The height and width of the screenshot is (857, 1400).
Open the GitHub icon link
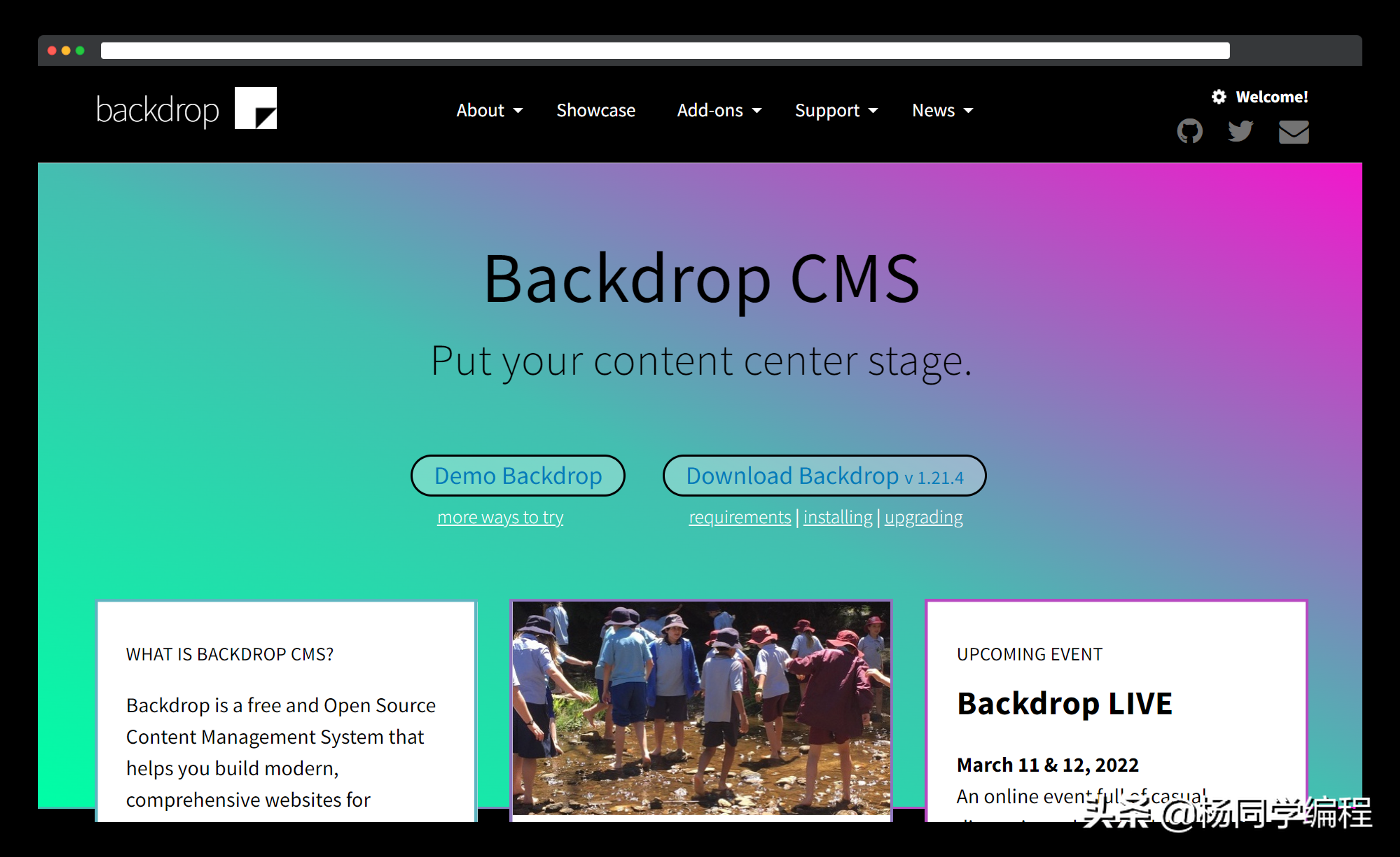click(x=1190, y=131)
